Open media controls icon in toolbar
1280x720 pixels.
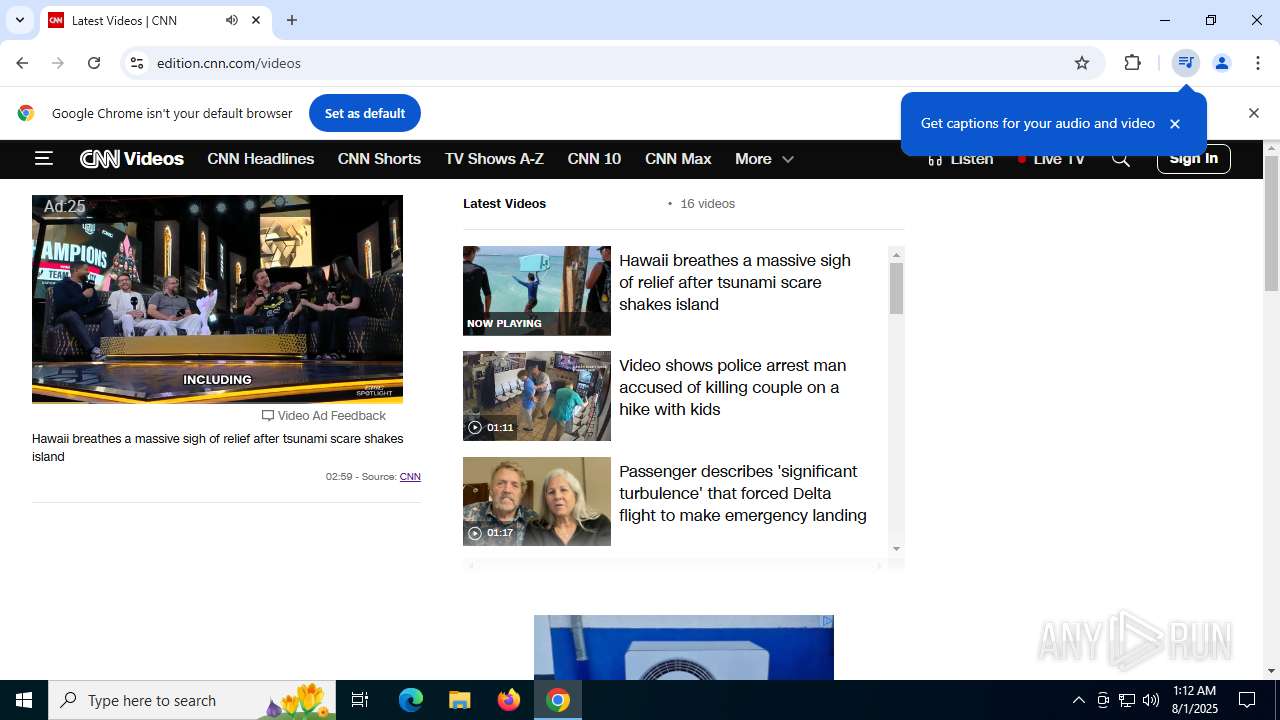(1185, 63)
